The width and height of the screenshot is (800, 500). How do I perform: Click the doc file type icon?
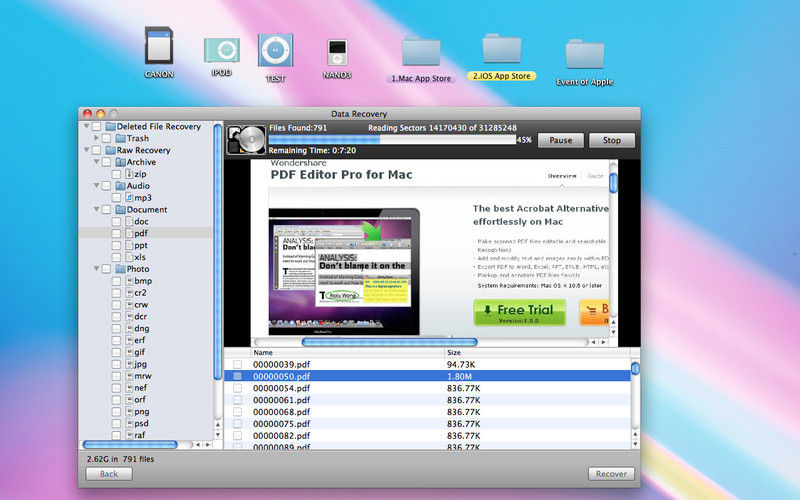129,221
